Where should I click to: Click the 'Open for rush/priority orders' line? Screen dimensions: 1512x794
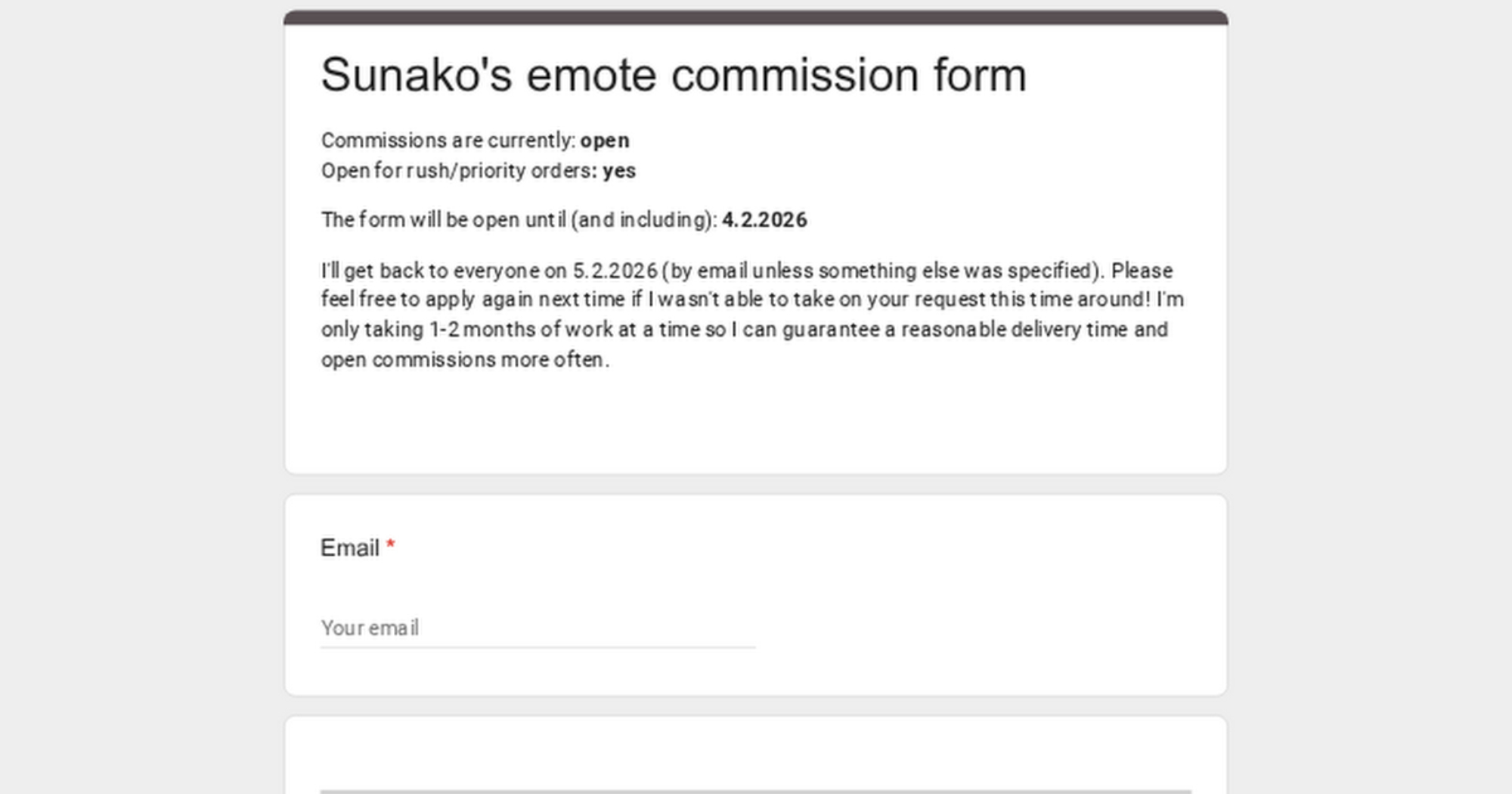(458, 171)
